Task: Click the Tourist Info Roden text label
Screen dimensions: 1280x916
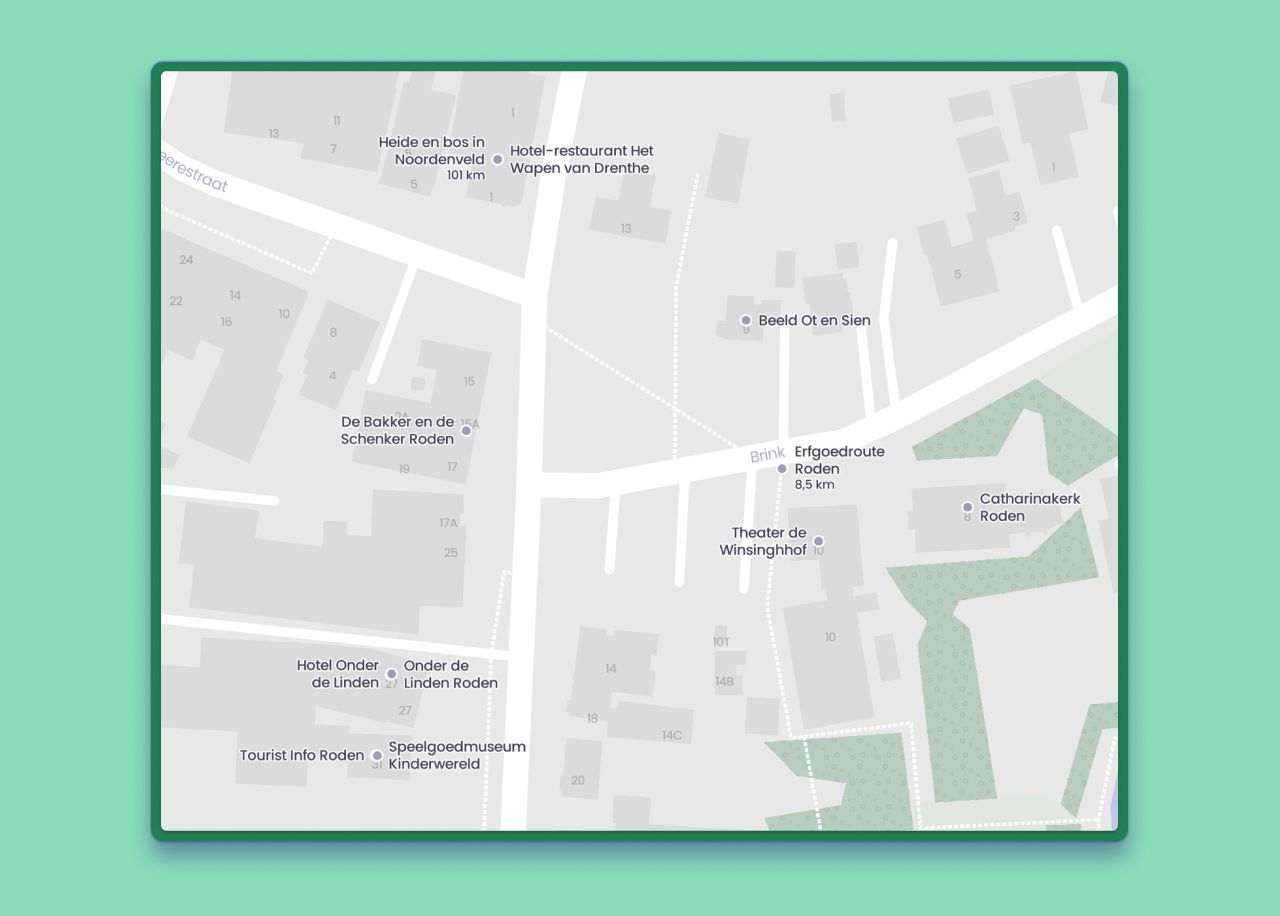Action: (x=302, y=756)
